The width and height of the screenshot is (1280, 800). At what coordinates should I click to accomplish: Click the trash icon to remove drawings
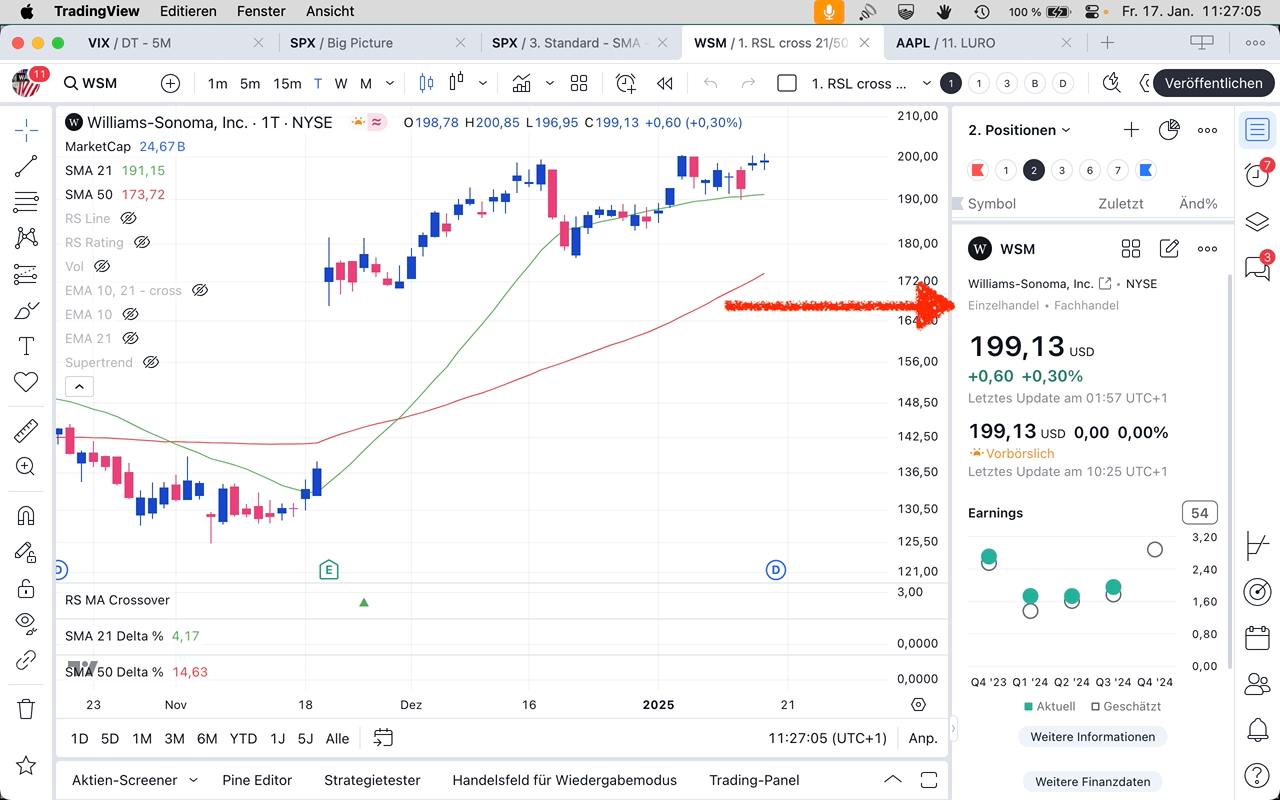26,709
